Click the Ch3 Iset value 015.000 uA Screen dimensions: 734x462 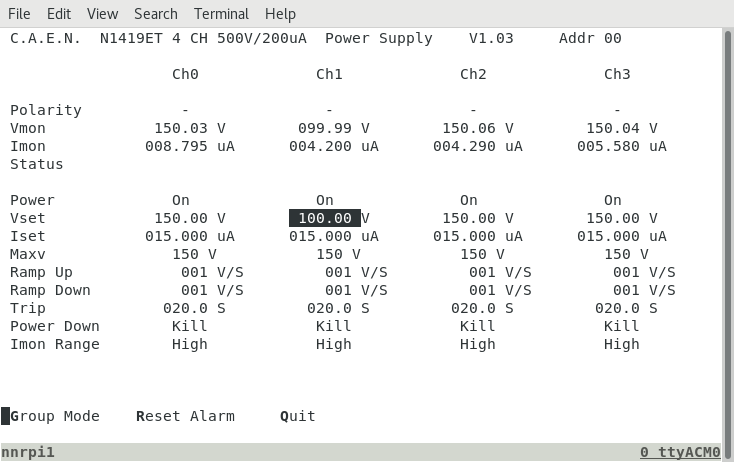622,236
